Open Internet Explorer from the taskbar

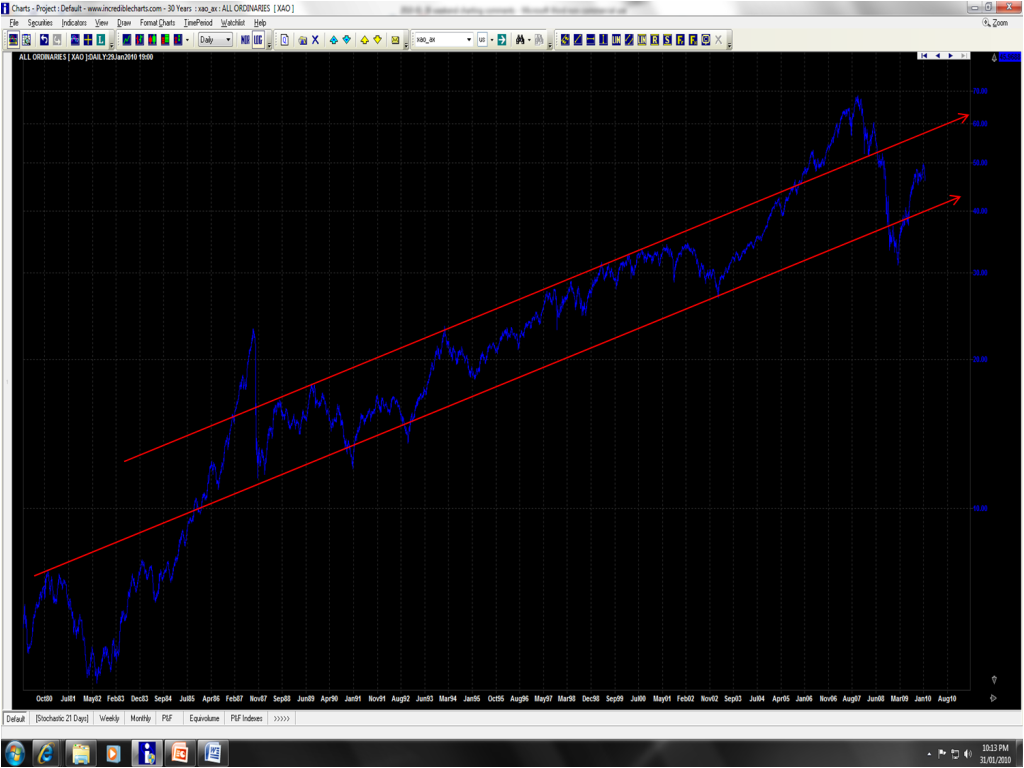[x=45, y=754]
